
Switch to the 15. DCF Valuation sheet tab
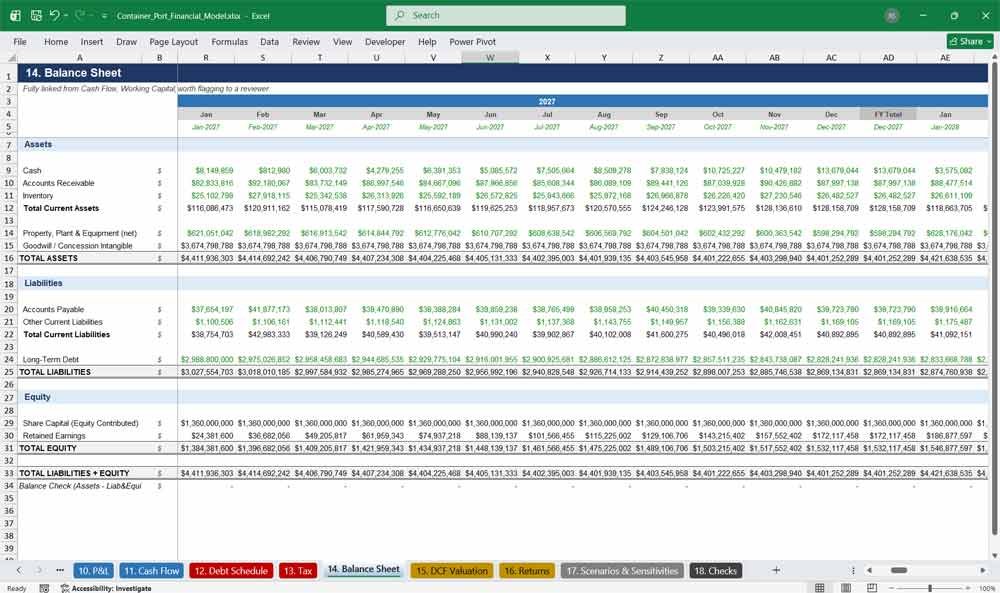pyautogui.click(x=452, y=571)
